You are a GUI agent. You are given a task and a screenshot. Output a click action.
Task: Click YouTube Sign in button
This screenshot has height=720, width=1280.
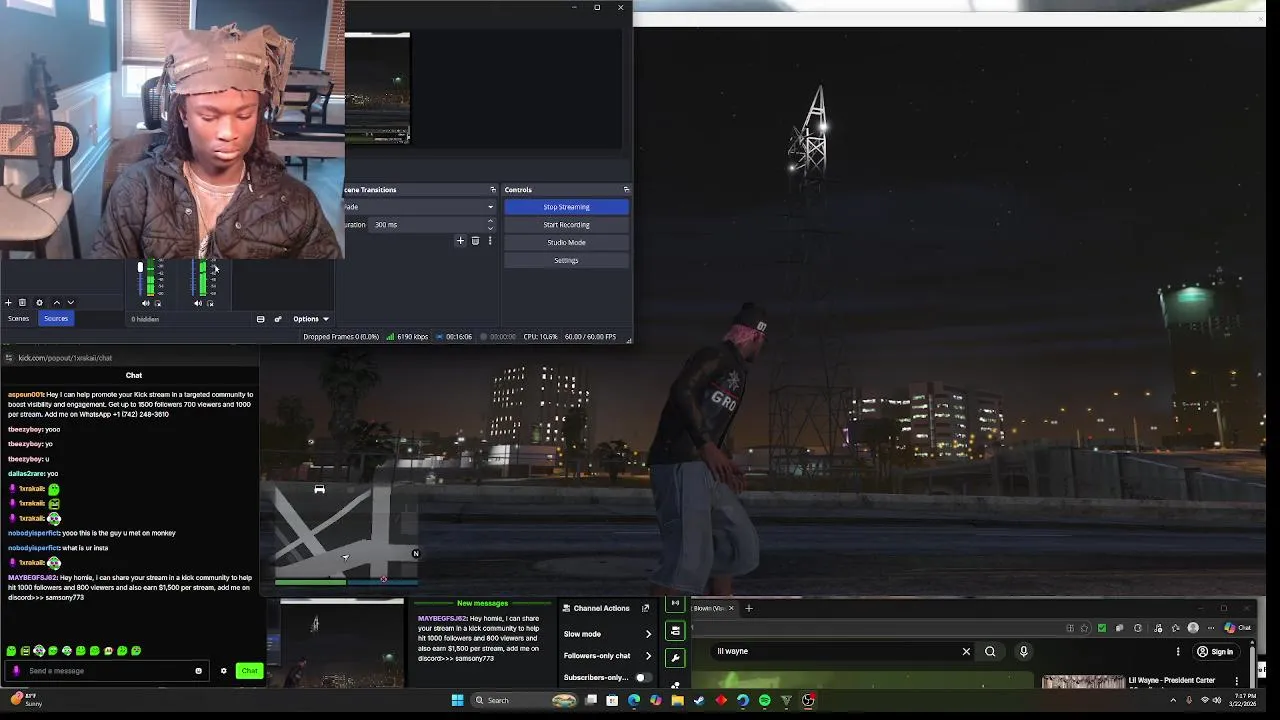tap(1215, 652)
